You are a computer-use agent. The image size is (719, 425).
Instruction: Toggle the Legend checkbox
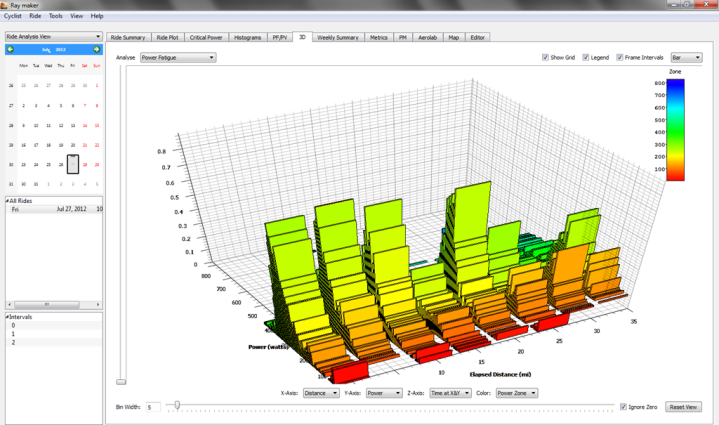point(586,57)
